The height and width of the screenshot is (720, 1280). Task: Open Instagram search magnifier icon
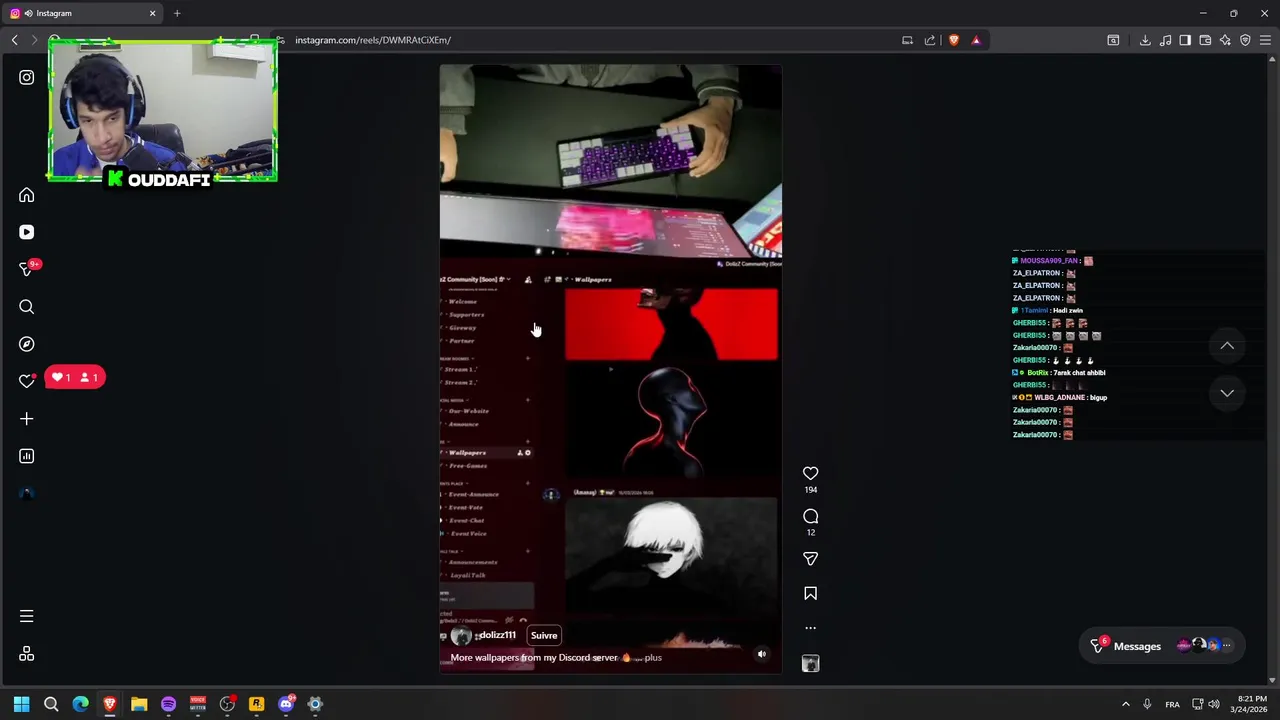click(x=27, y=307)
